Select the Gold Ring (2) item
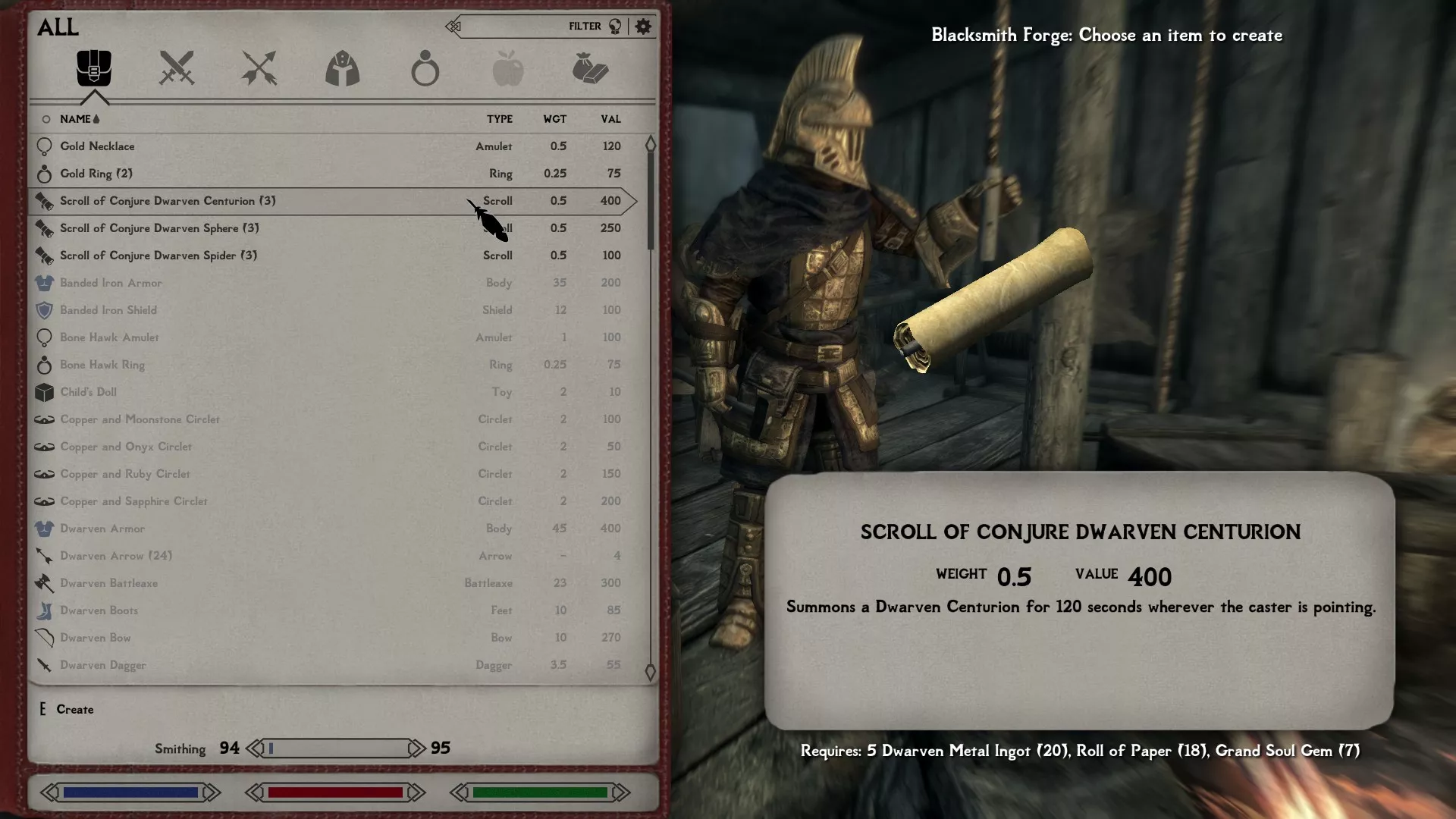 [332, 174]
